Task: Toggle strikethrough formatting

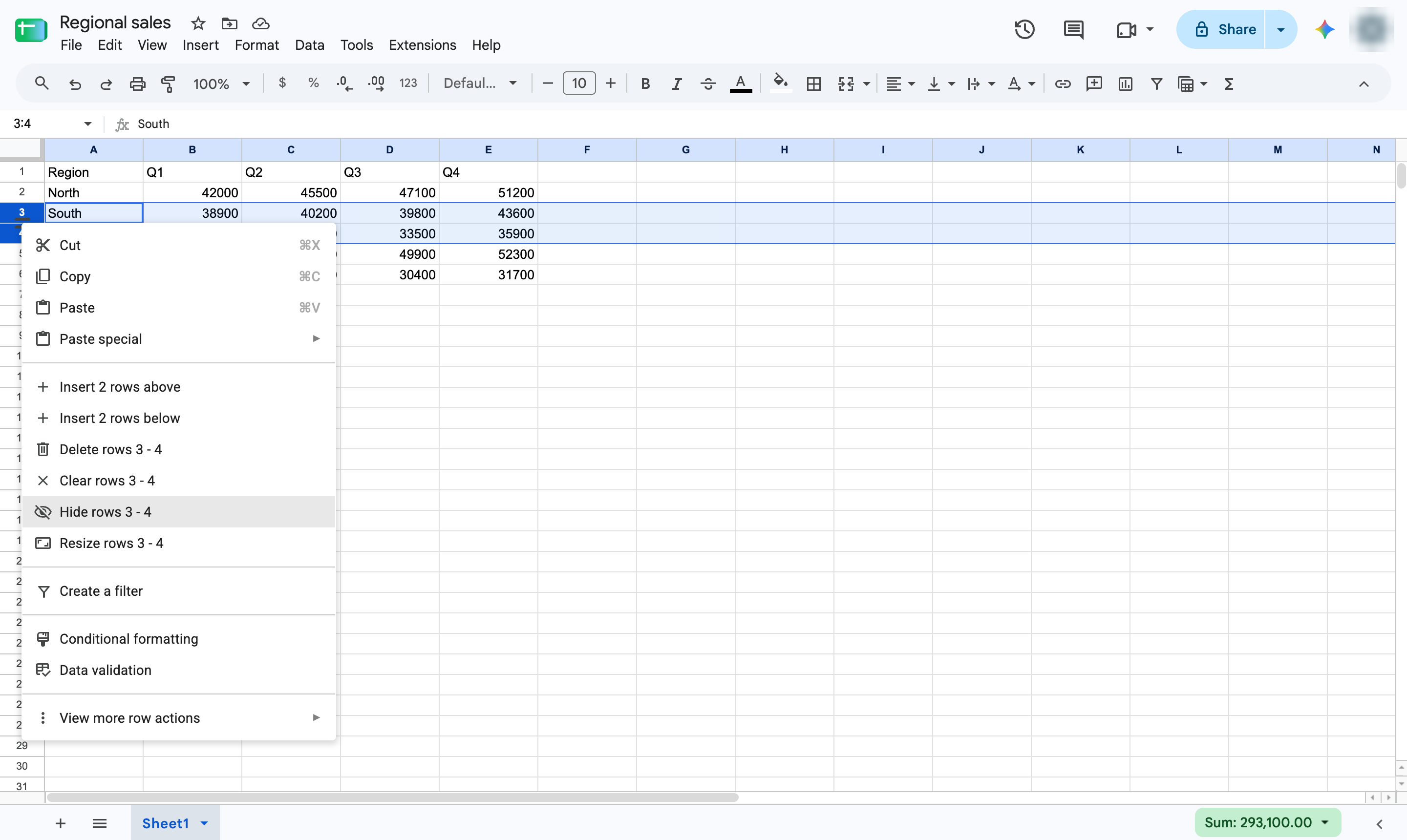Action: click(x=708, y=84)
